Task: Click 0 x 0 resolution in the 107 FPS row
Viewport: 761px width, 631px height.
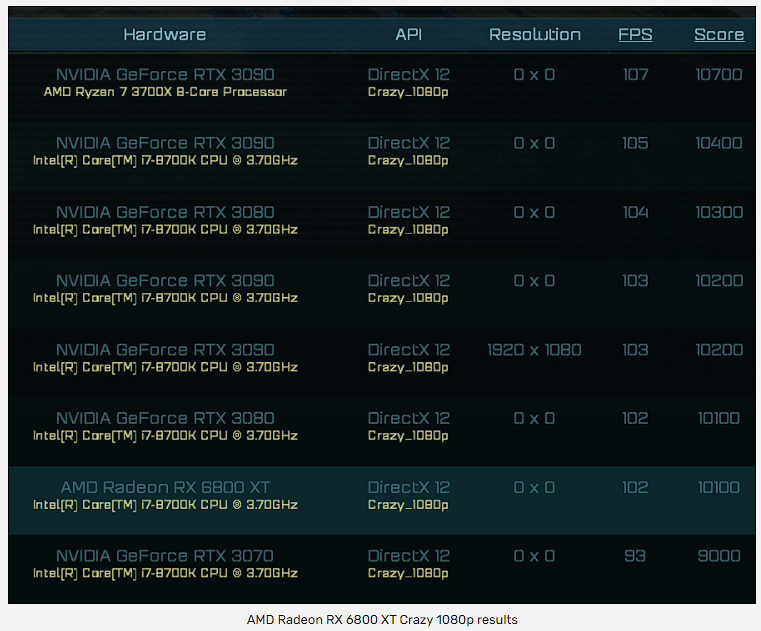Action: 534,74
